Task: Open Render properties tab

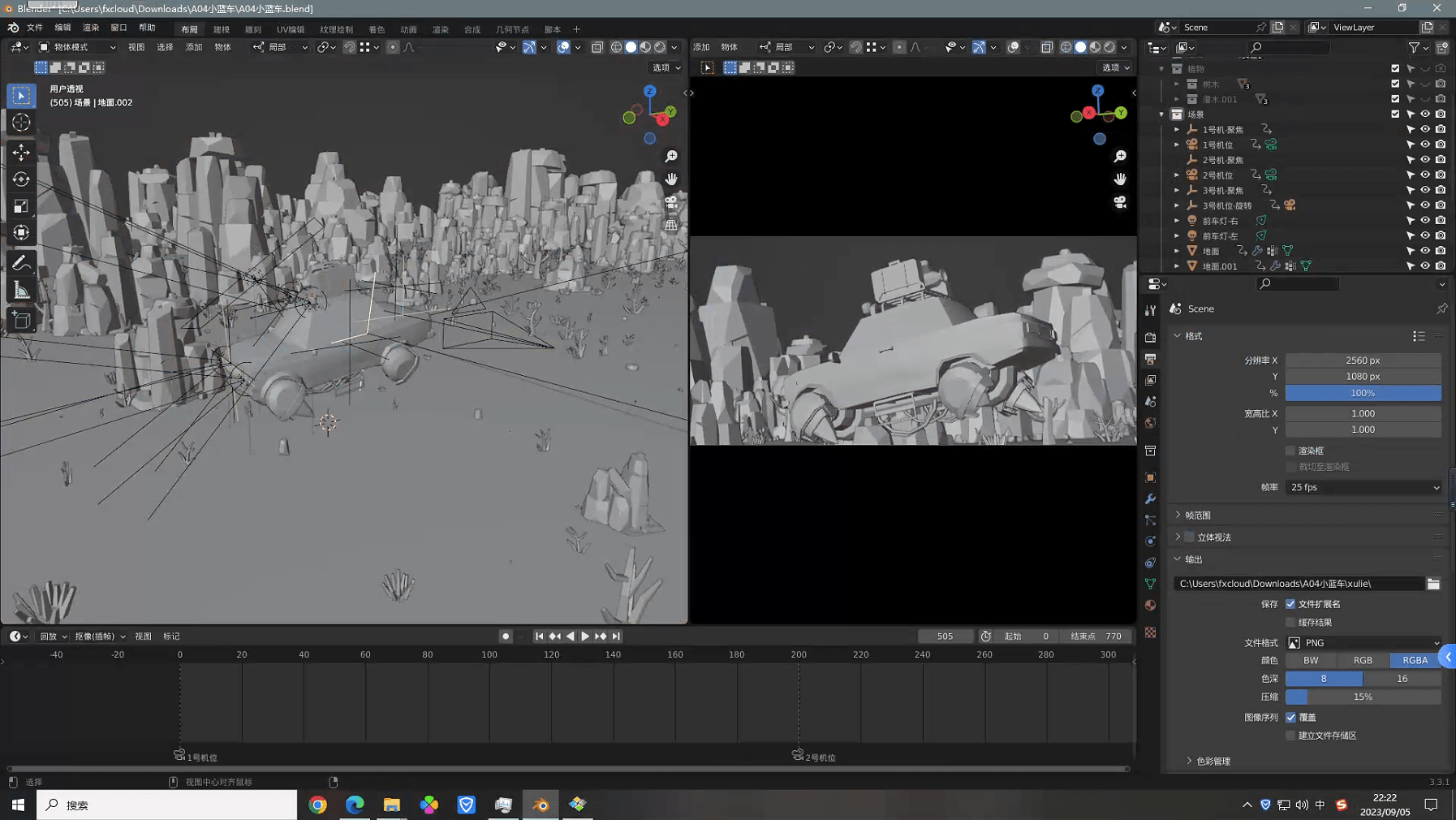Action: 1150,337
